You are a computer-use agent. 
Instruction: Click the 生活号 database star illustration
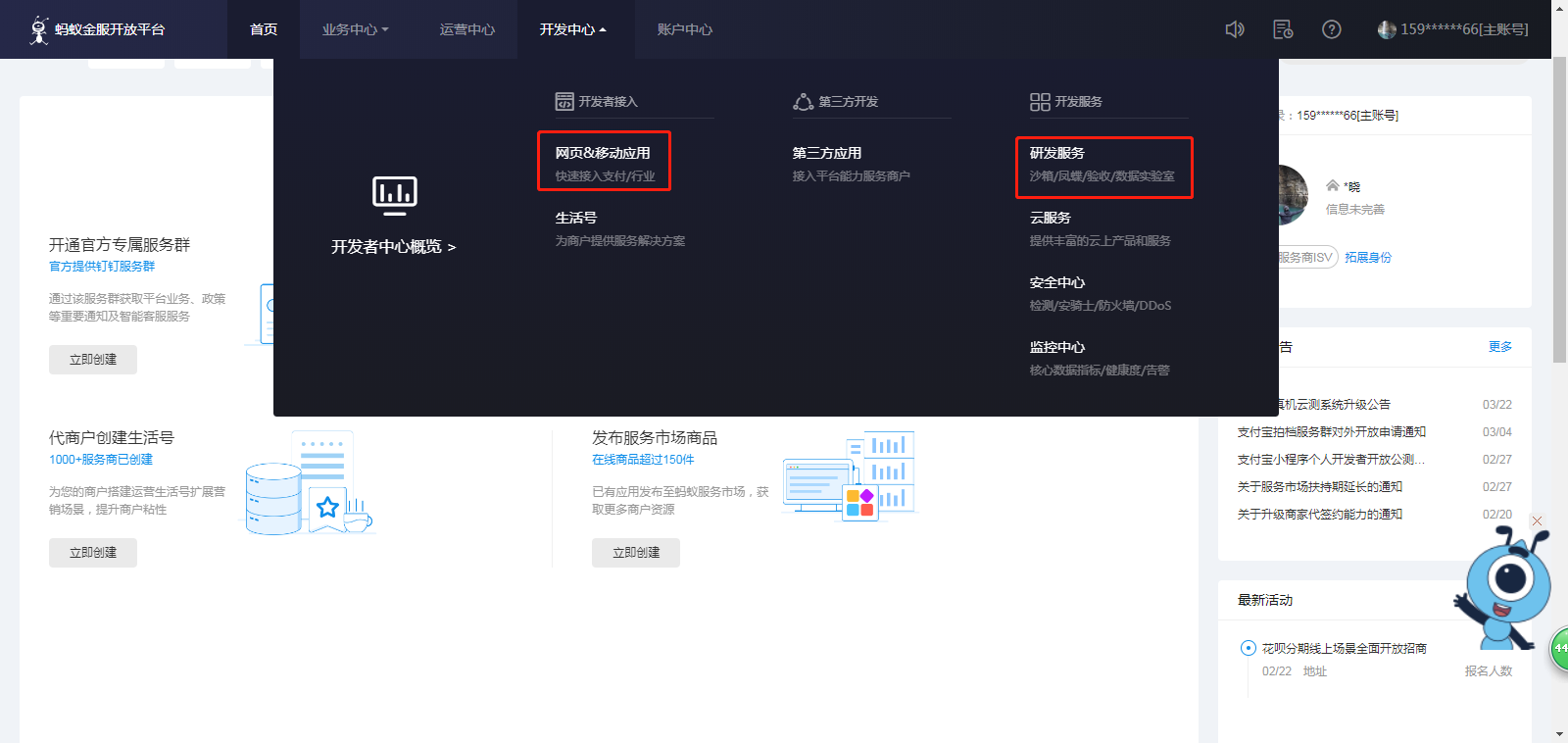(x=310, y=483)
